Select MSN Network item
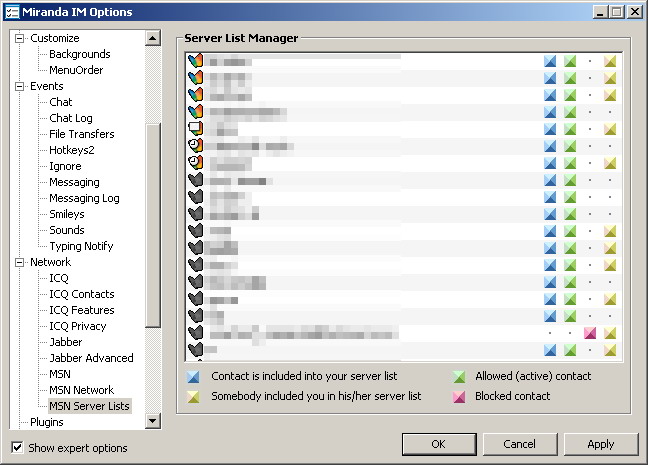The image size is (648, 465). (x=81, y=390)
